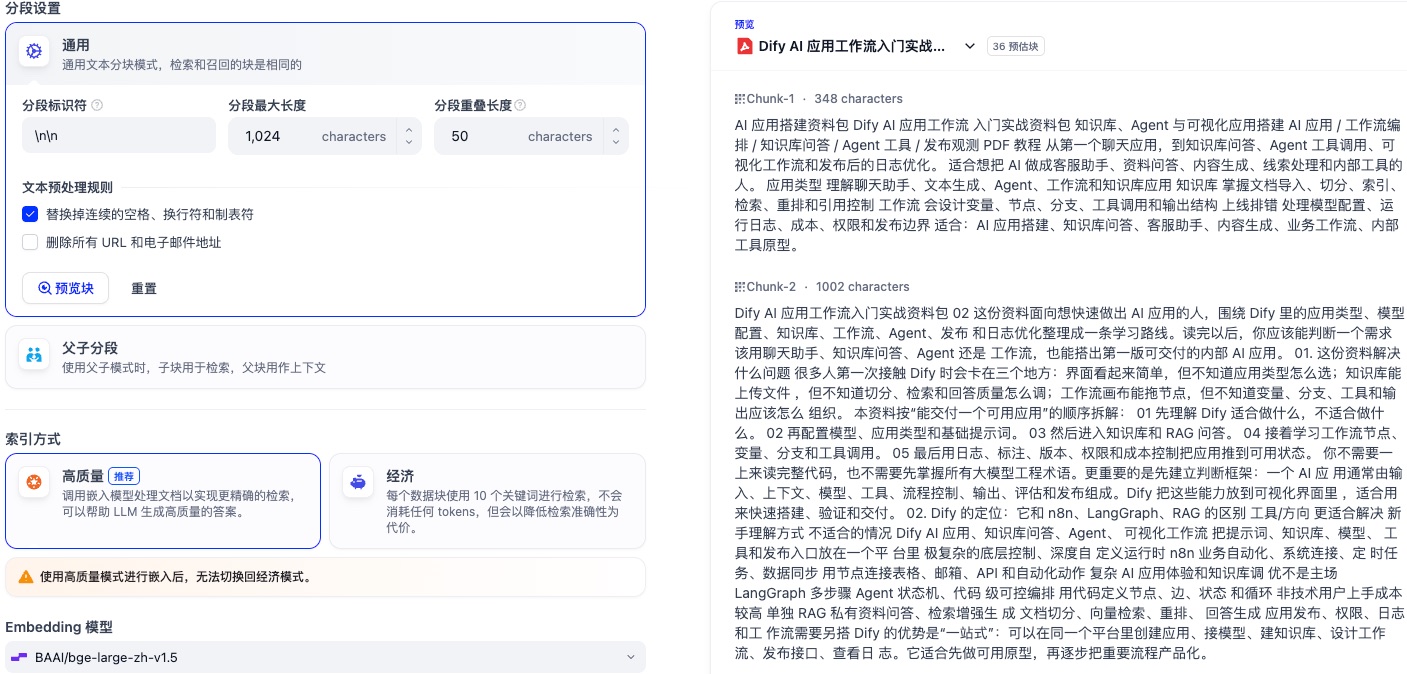Click the gear icon of 通用 mode

point(34,52)
